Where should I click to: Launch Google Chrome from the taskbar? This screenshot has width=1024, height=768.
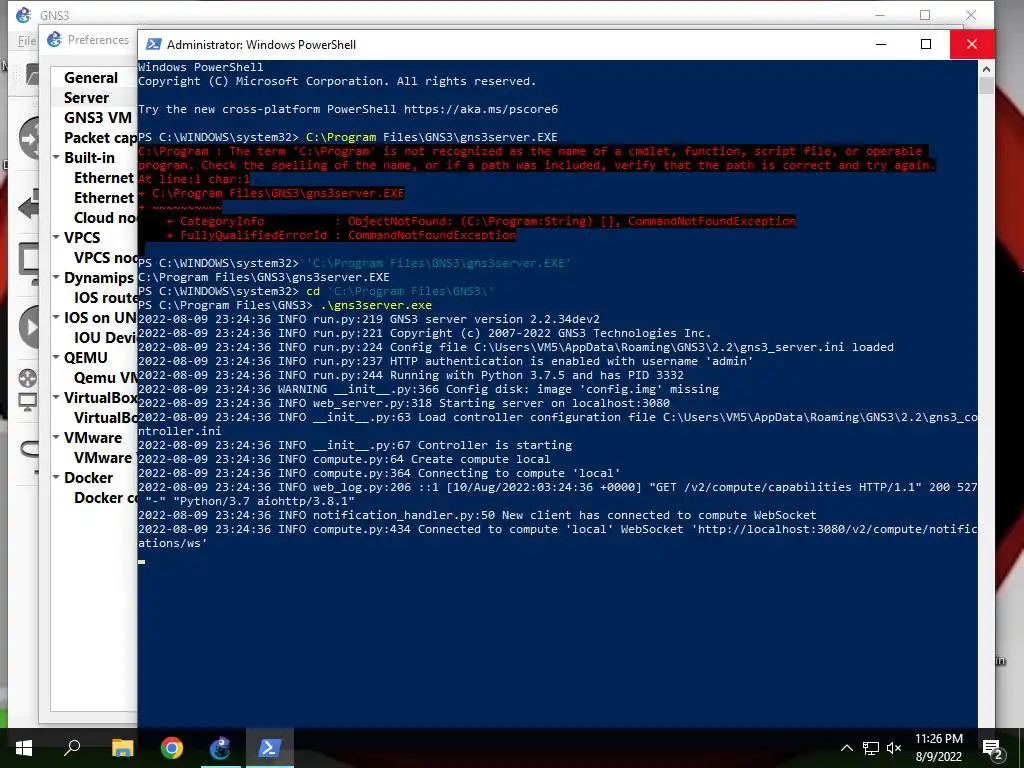(x=172, y=748)
